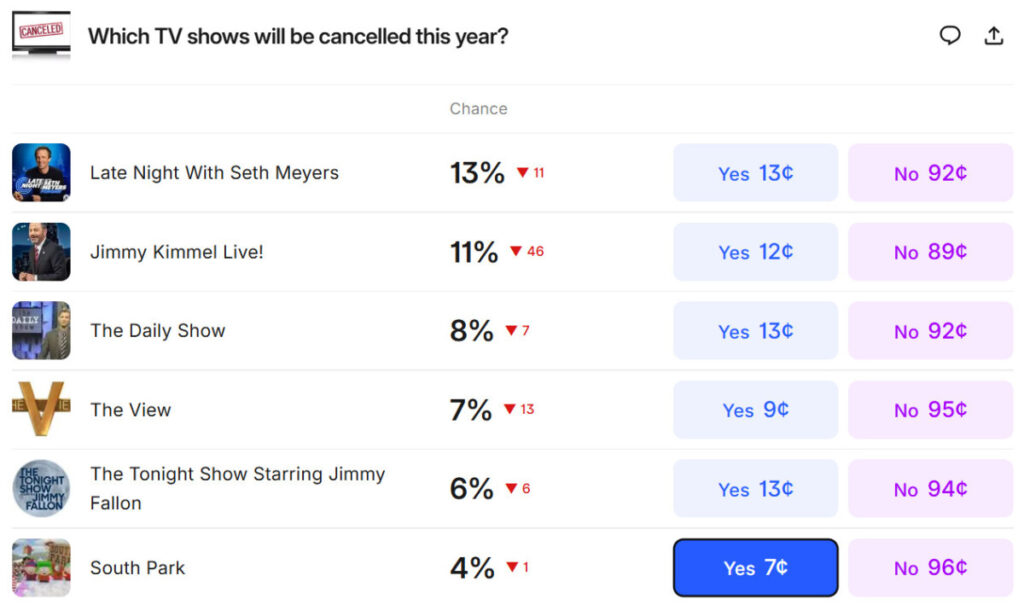Viewport: 1024px width, 605px height.
Task: Open the Late Night Seth Meyers thumbnail
Action: pos(41,173)
